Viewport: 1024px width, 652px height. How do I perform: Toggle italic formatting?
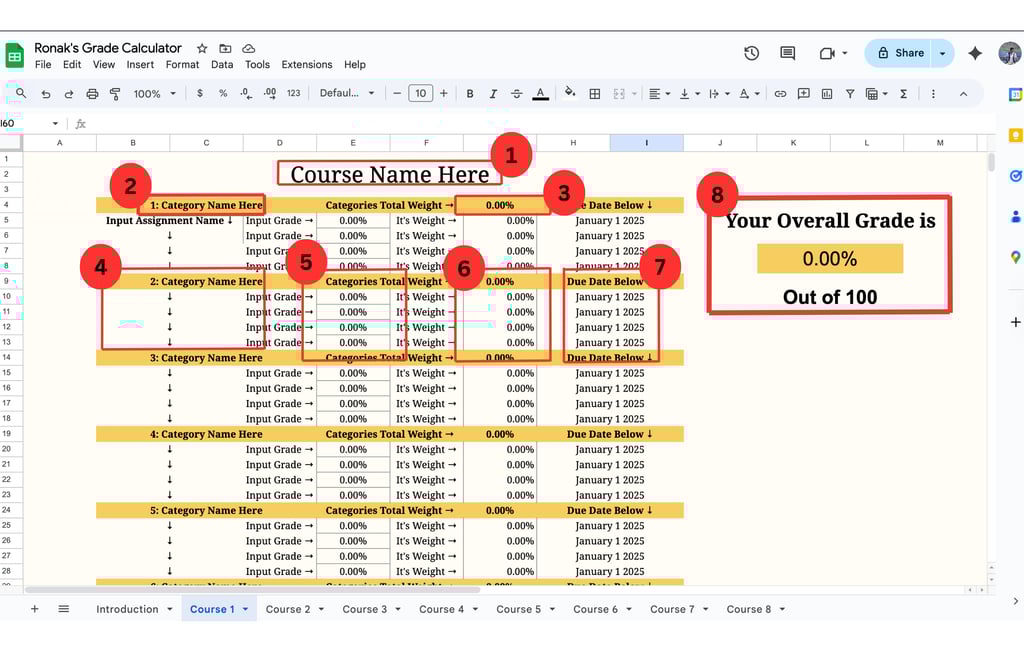493,94
